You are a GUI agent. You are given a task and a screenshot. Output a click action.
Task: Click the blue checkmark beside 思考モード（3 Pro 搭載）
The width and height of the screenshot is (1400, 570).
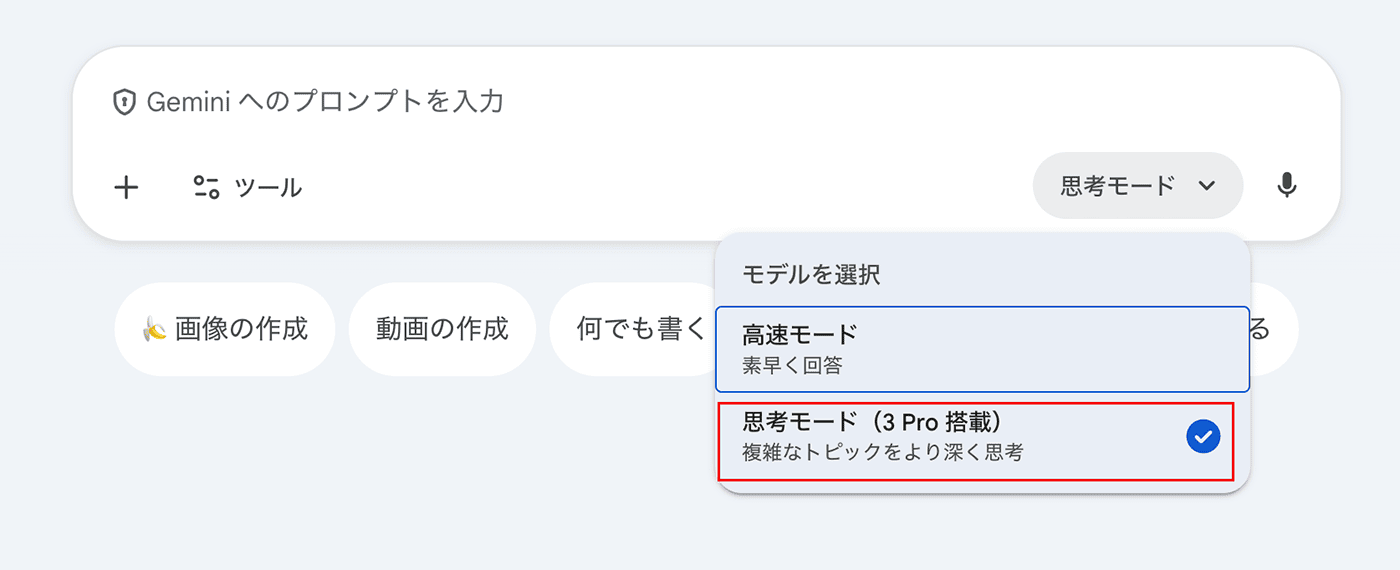pos(1203,437)
